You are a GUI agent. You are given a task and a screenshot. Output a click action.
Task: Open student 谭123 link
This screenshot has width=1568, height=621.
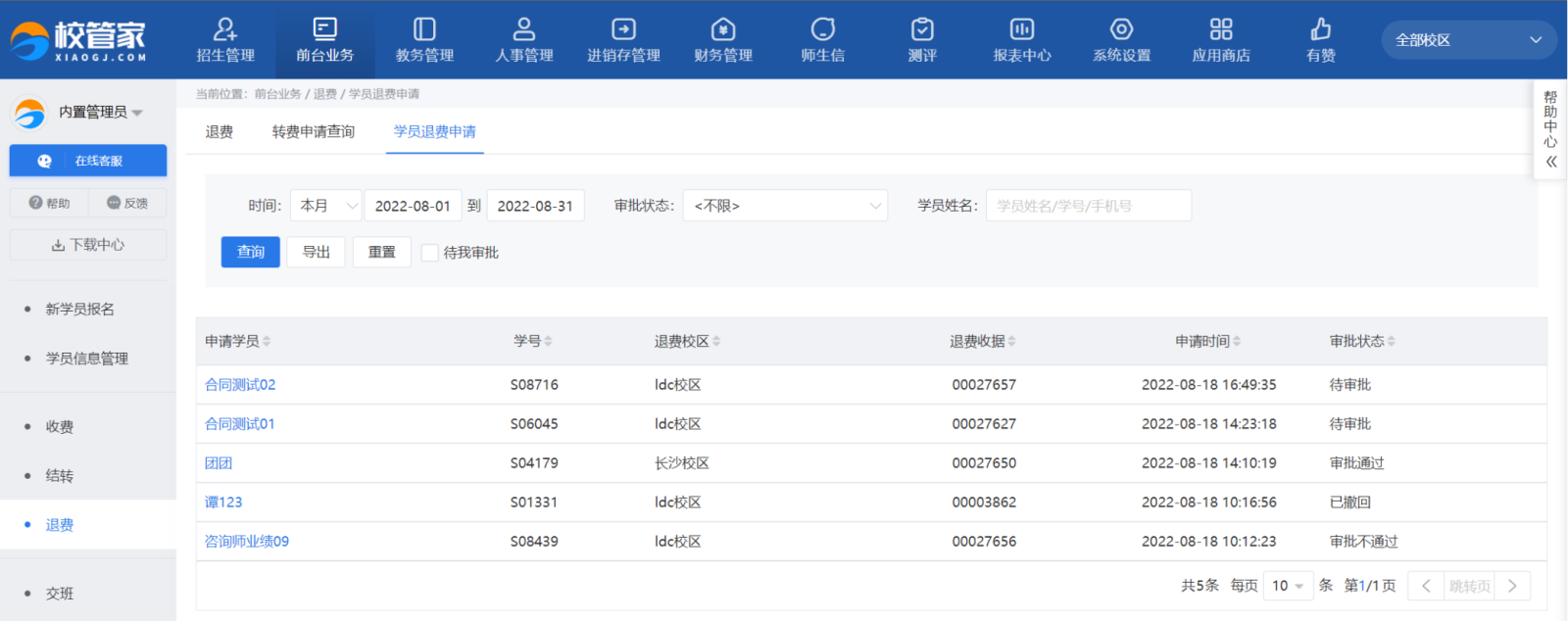coord(223,502)
